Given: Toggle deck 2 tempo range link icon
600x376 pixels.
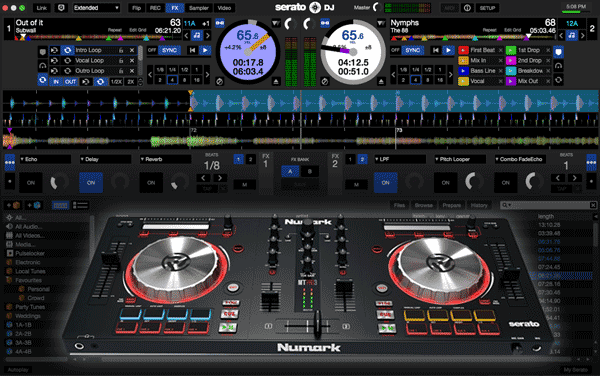Looking at the screenshot, I should 325,23.
